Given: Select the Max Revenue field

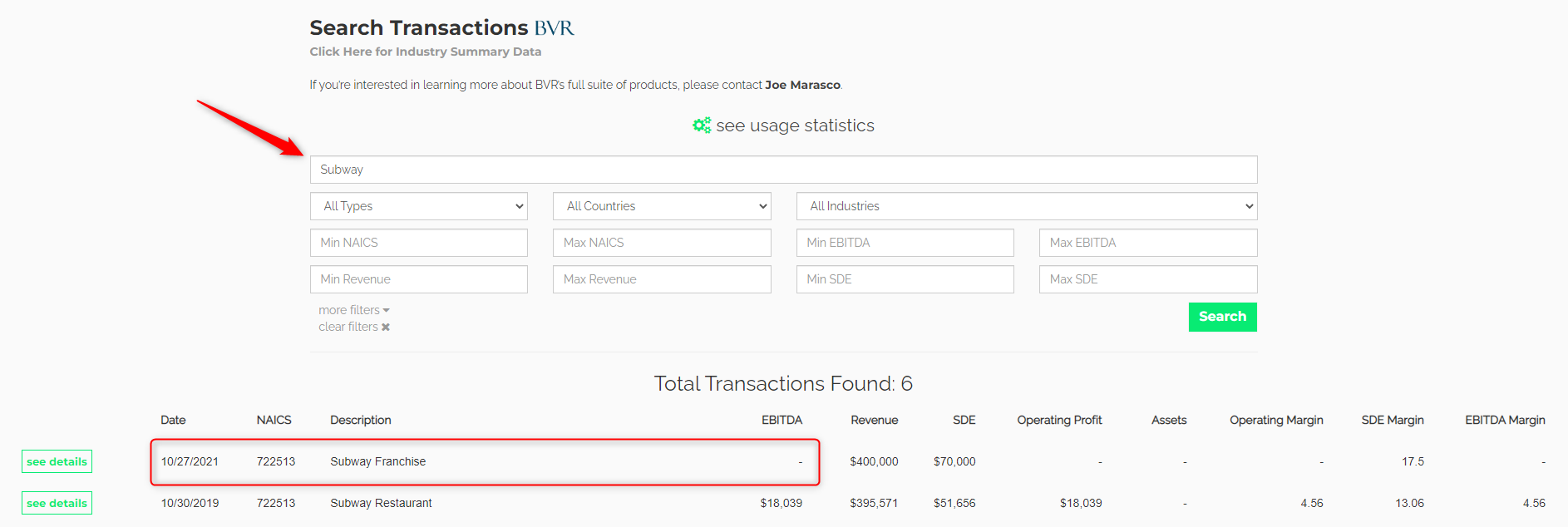Looking at the screenshot, I should (661, 279).
